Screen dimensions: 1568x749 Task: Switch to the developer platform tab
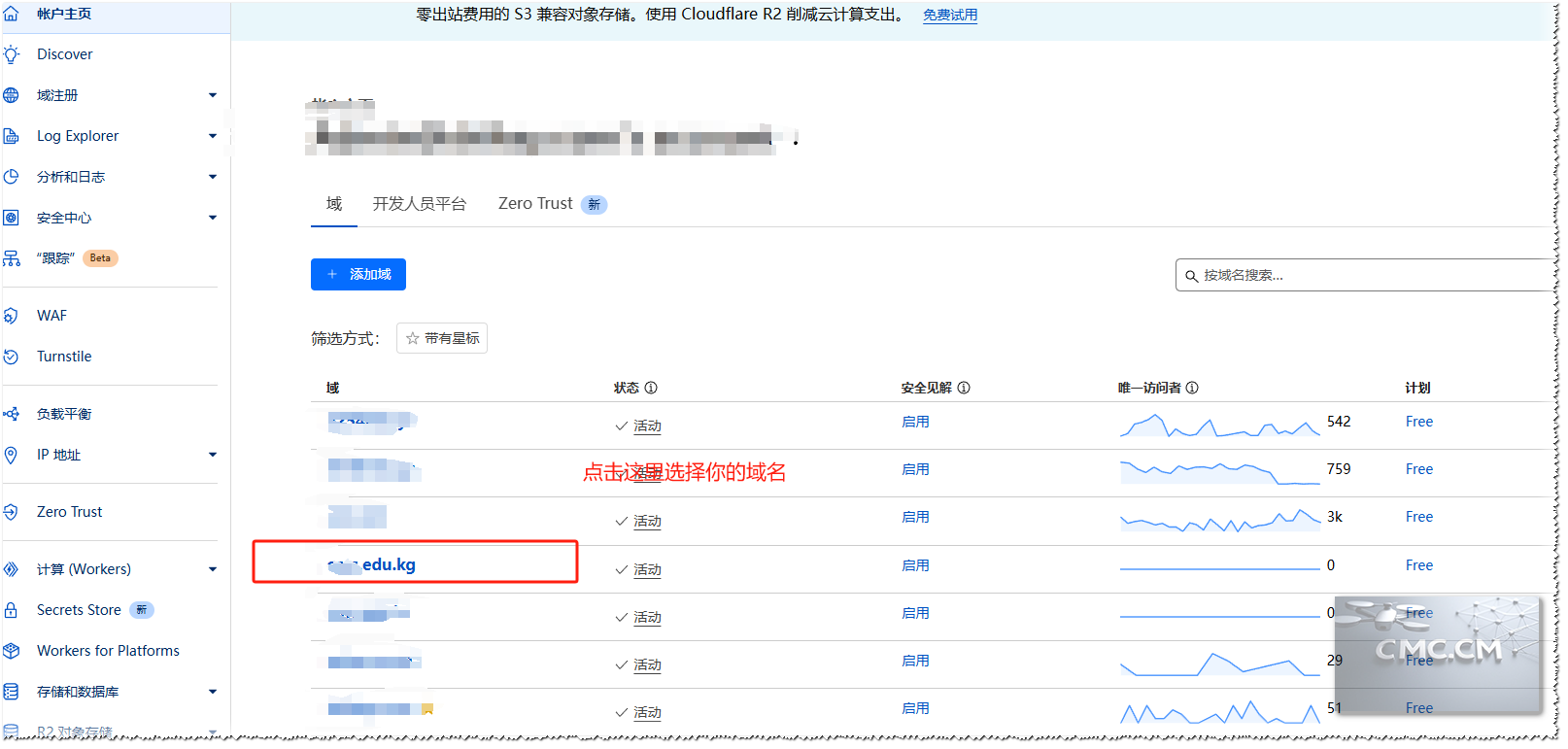point(420,204)
